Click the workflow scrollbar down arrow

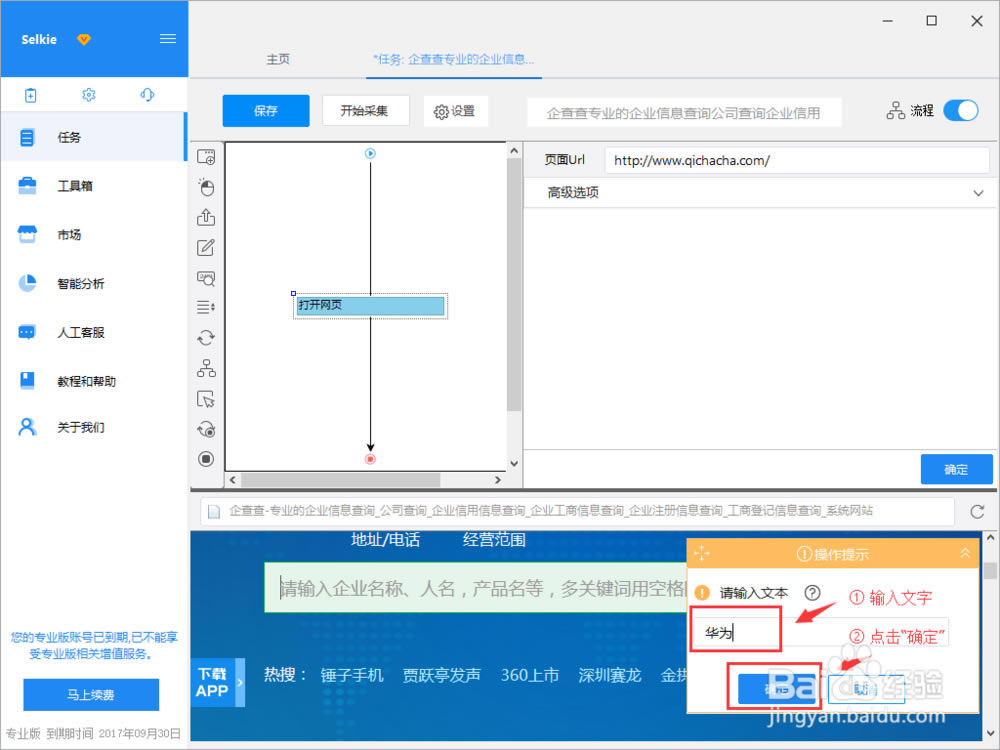[514, 464]
